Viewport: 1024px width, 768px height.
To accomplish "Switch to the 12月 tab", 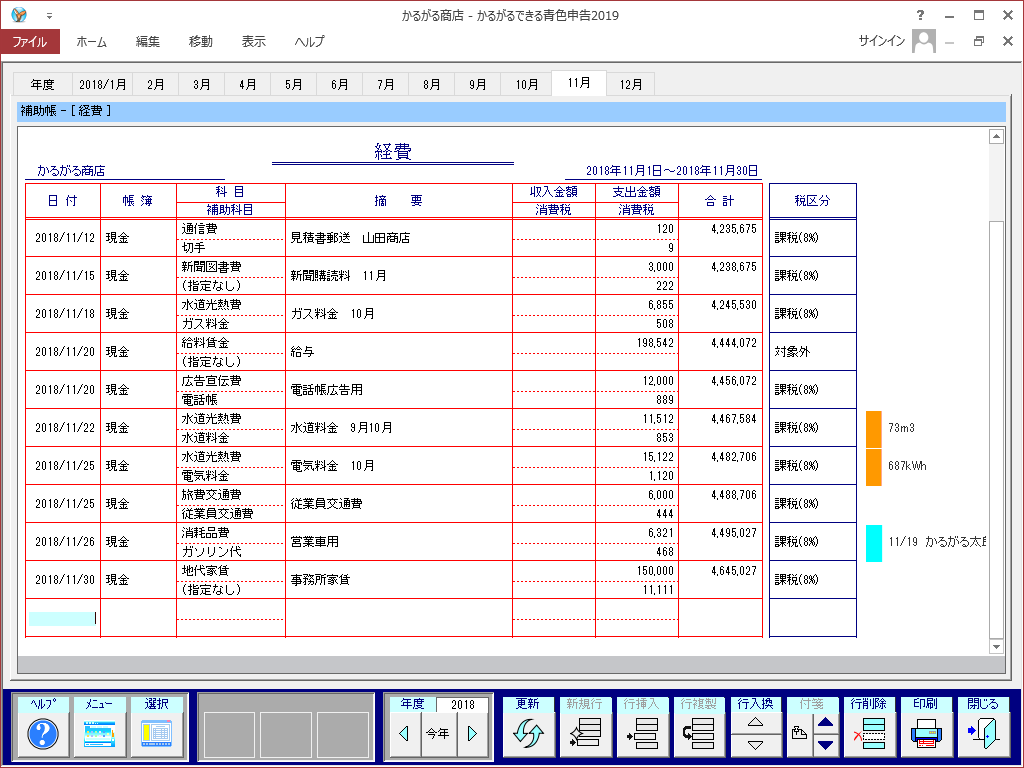I will tap(630, 84).
